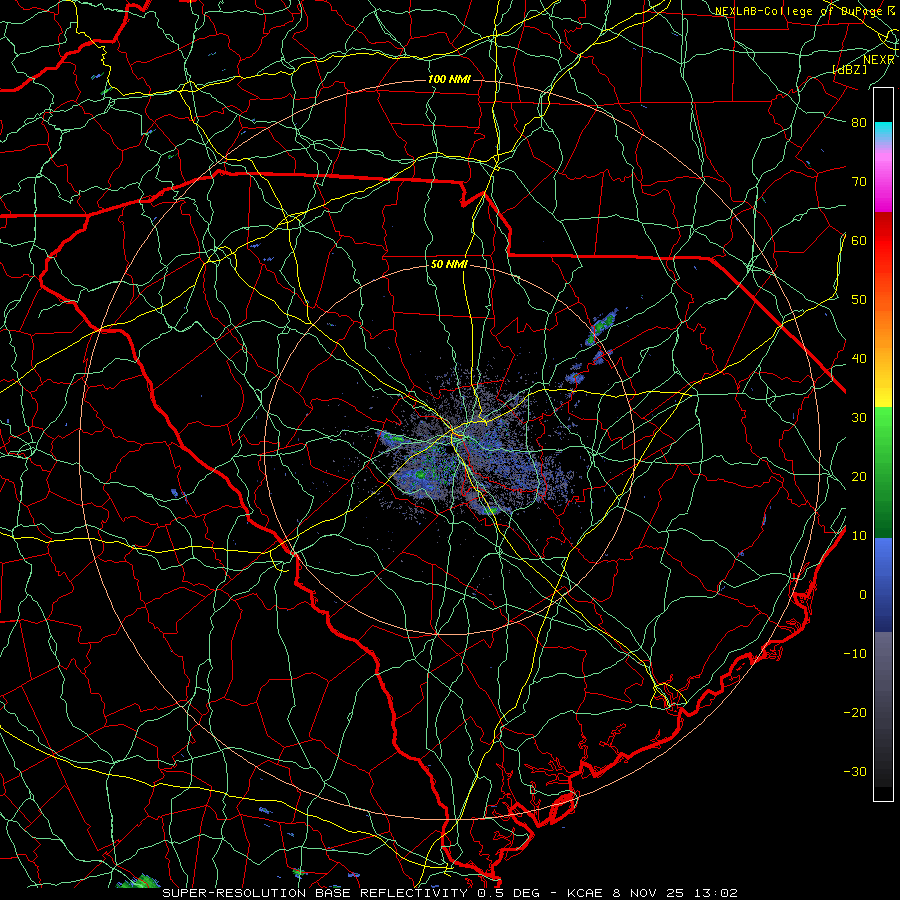900x900 pixels.
Task: Click the -30 value on the dBZ scale
Action: pyautogui.click(x=855, y=771)
